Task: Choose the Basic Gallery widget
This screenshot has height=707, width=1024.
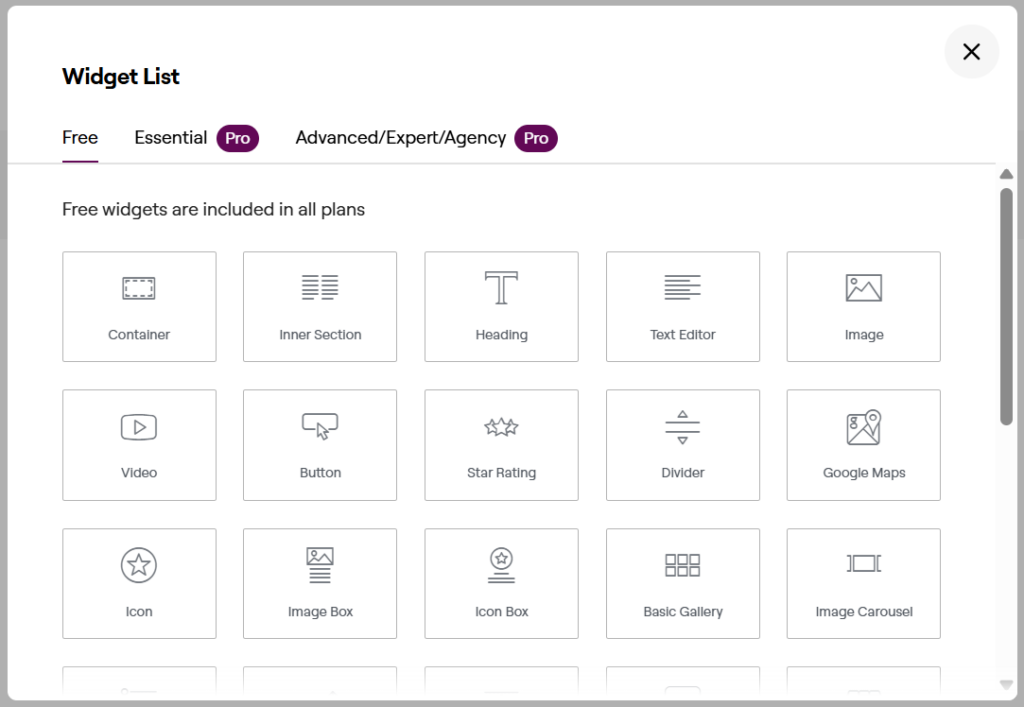Action: (x=682, y=583)
